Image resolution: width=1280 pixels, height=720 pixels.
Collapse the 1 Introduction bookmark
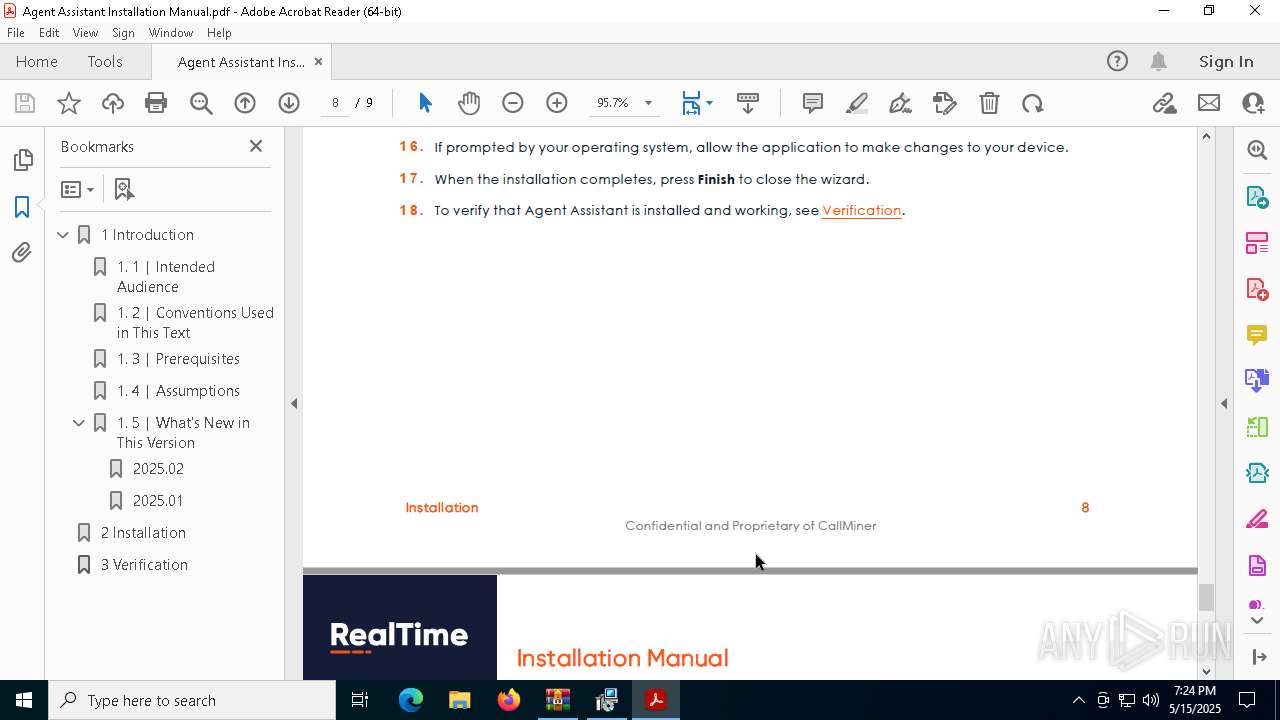click(63, 235)
